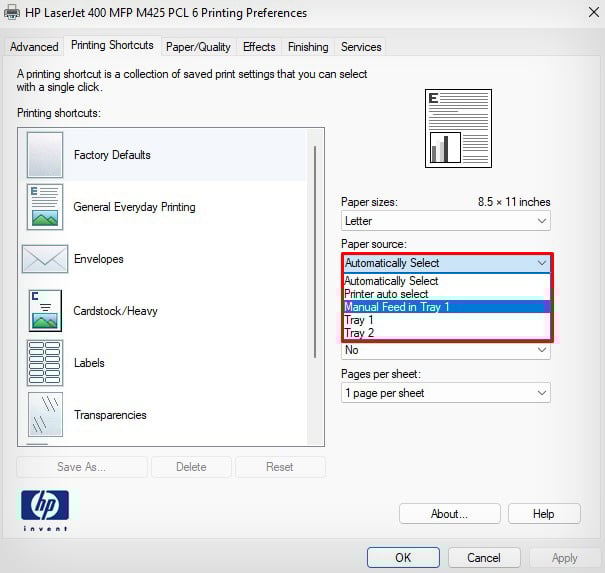The image size is (605, 573).
Task: Collapse the Paper source dropdown arrow
Action: (x=542, y=263)
